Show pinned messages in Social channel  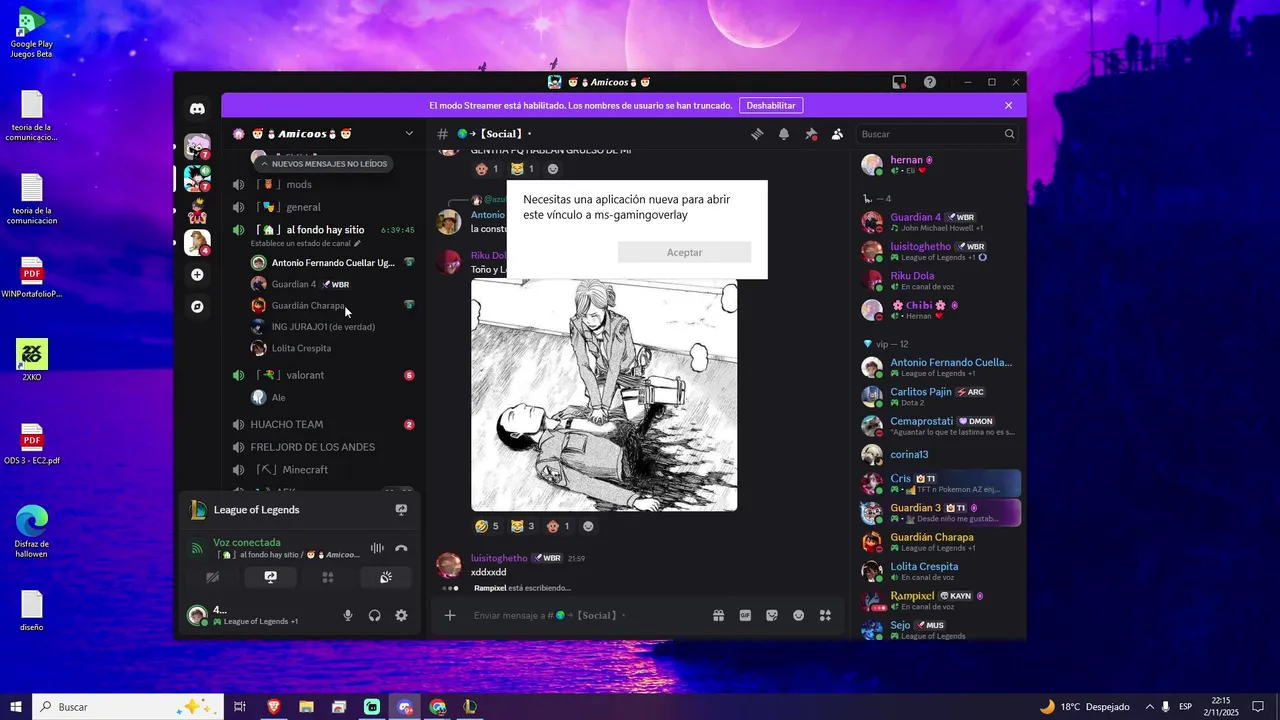[x=811, y=134]
